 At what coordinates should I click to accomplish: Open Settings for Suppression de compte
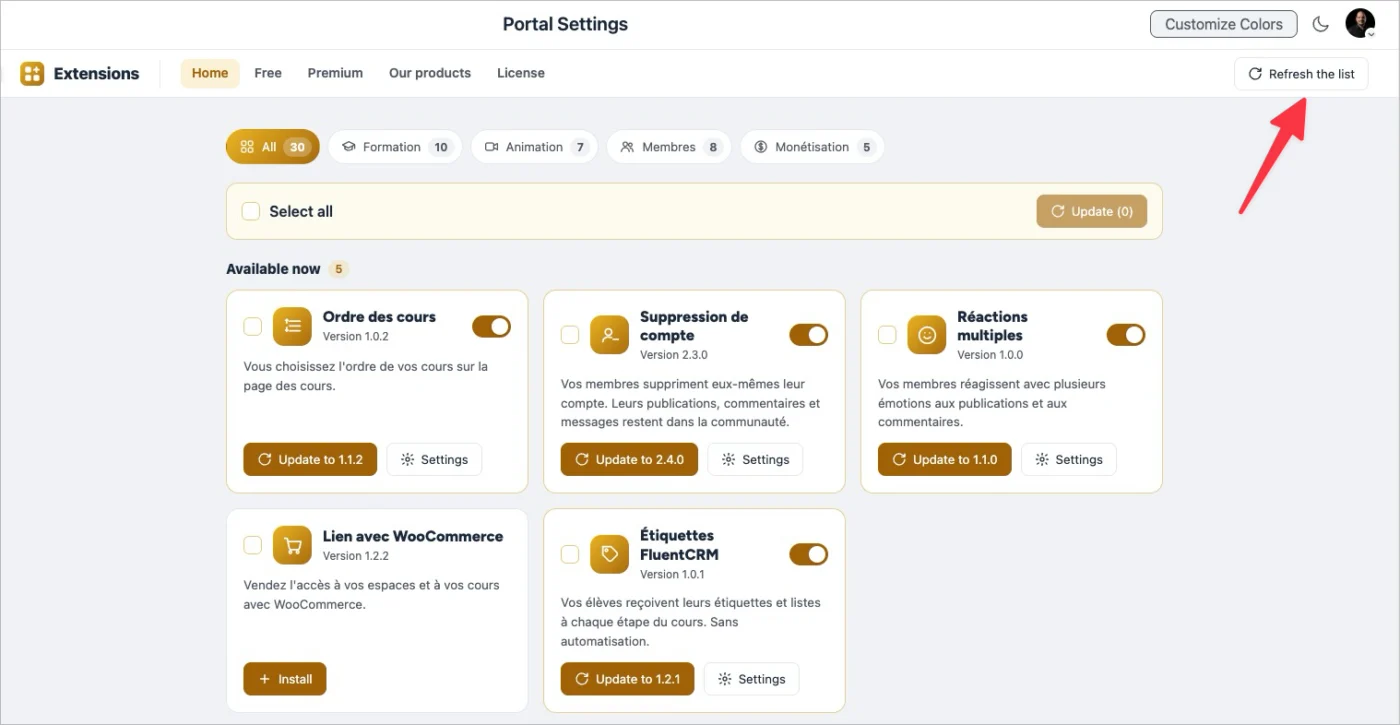pos(755,460)
